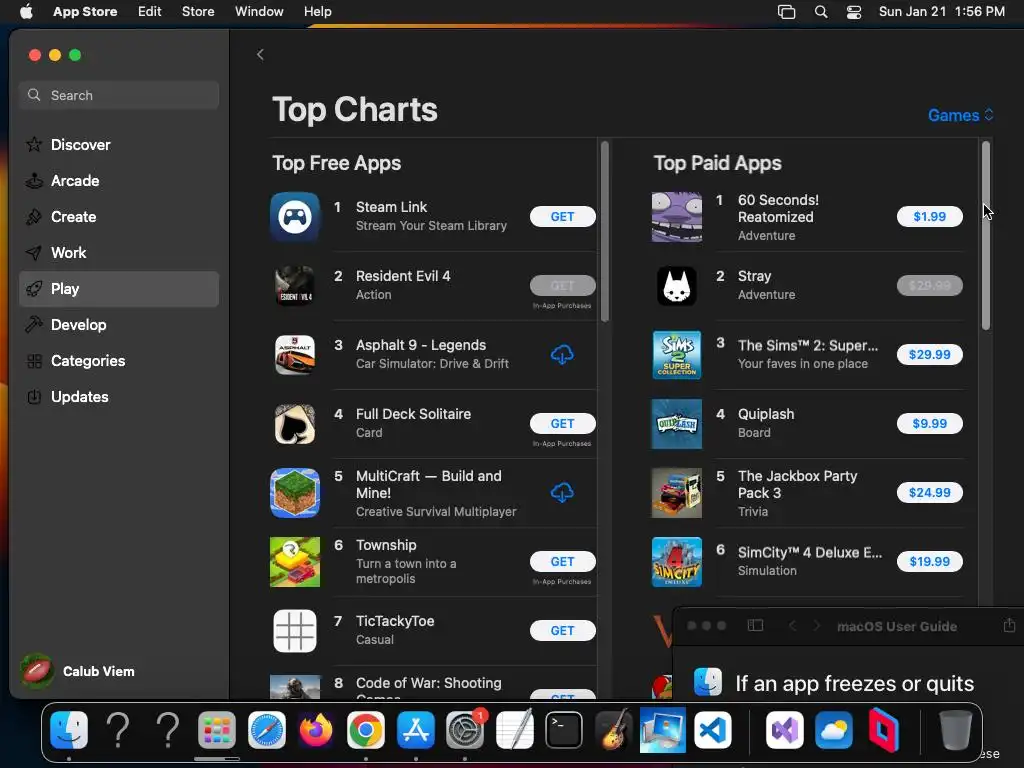Select the 'Stray' title text
Viewport: 1024px width, 768px height.
tap(754, 276)
